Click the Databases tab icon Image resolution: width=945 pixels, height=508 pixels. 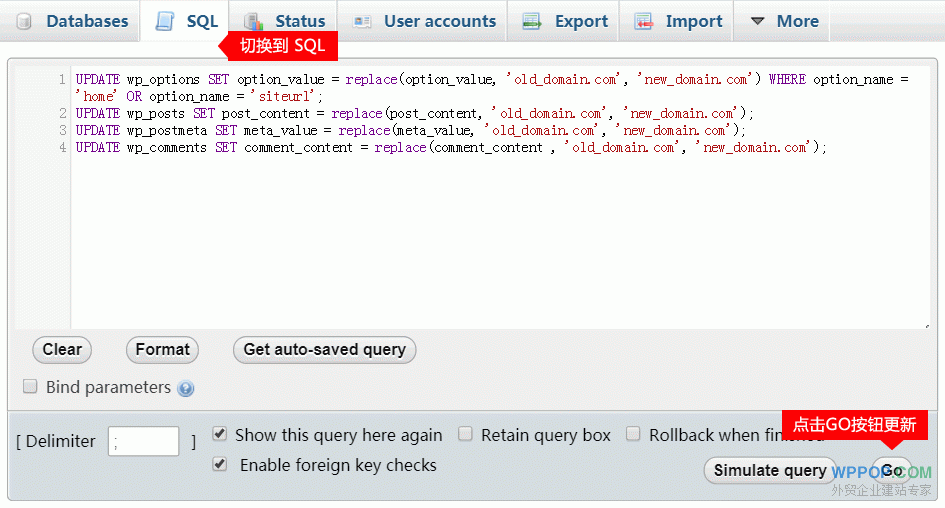click(x=24, y=21)
